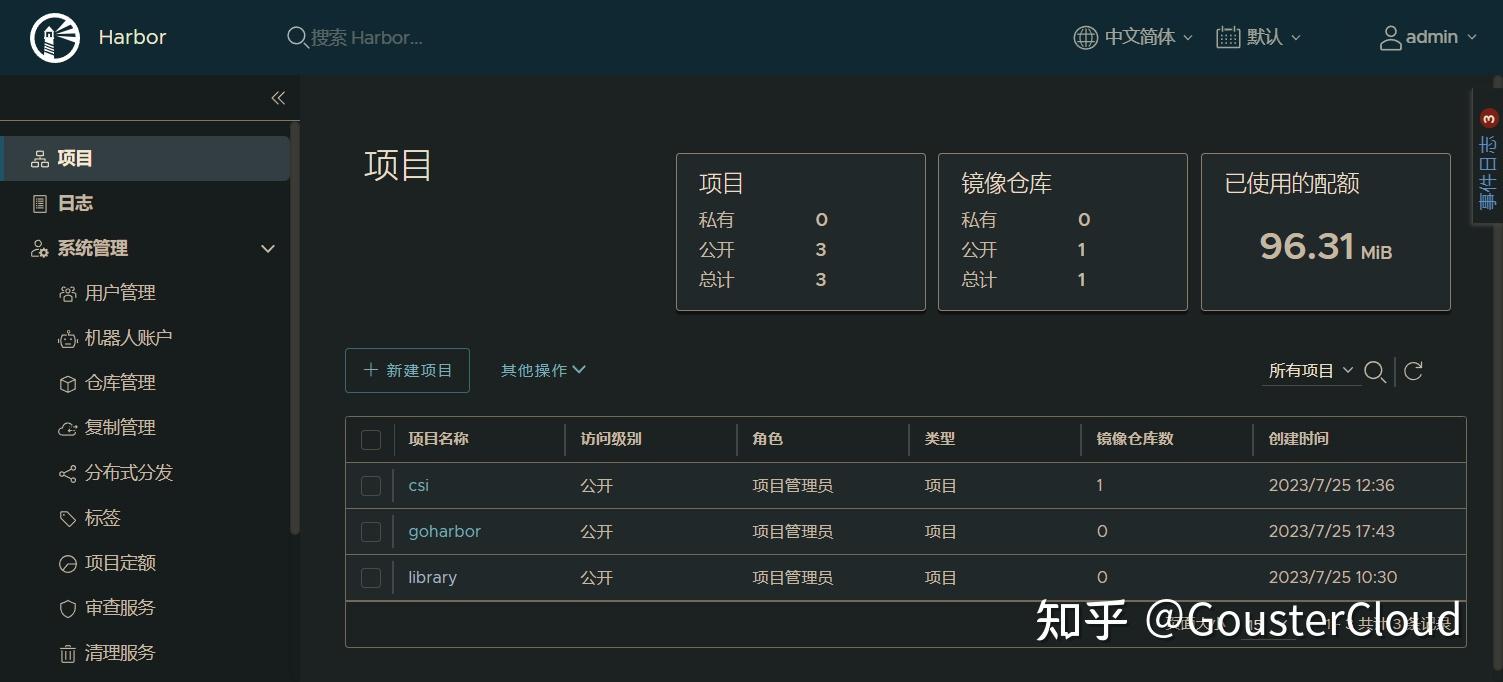Click the 清理服务 sidebar icon
Viewport: 1503px width, 682px height.
(66, 652)
